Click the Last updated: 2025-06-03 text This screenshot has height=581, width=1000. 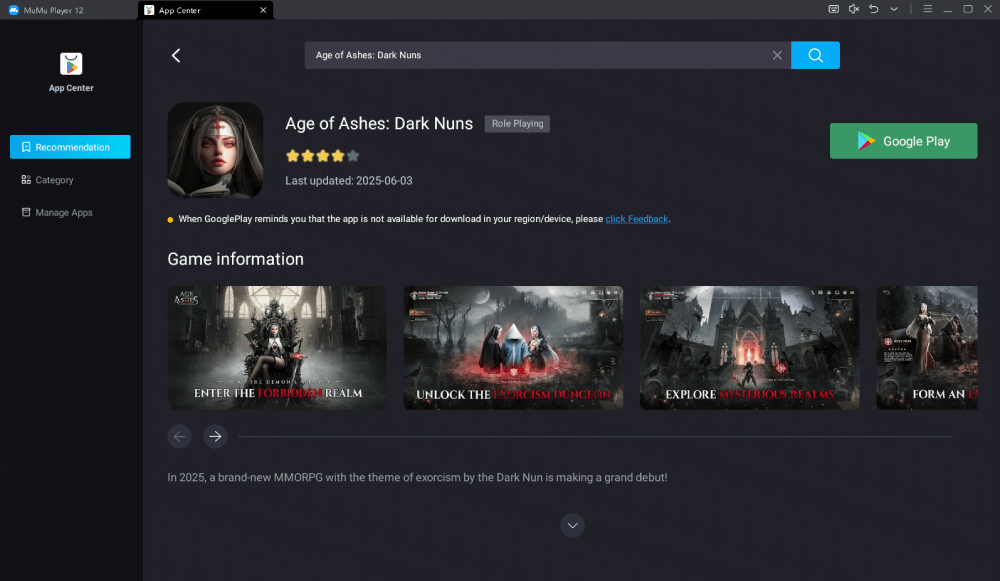349,180
